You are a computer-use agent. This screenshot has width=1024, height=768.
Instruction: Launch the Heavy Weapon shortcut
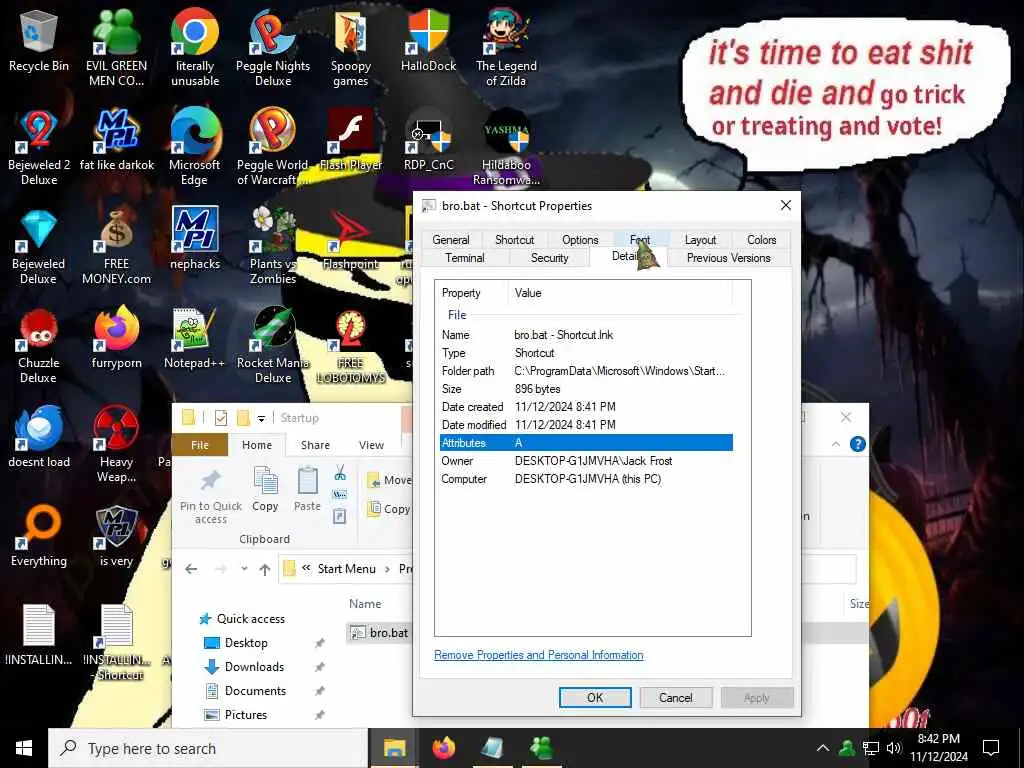pyautogui.click(x=116, y=444)
